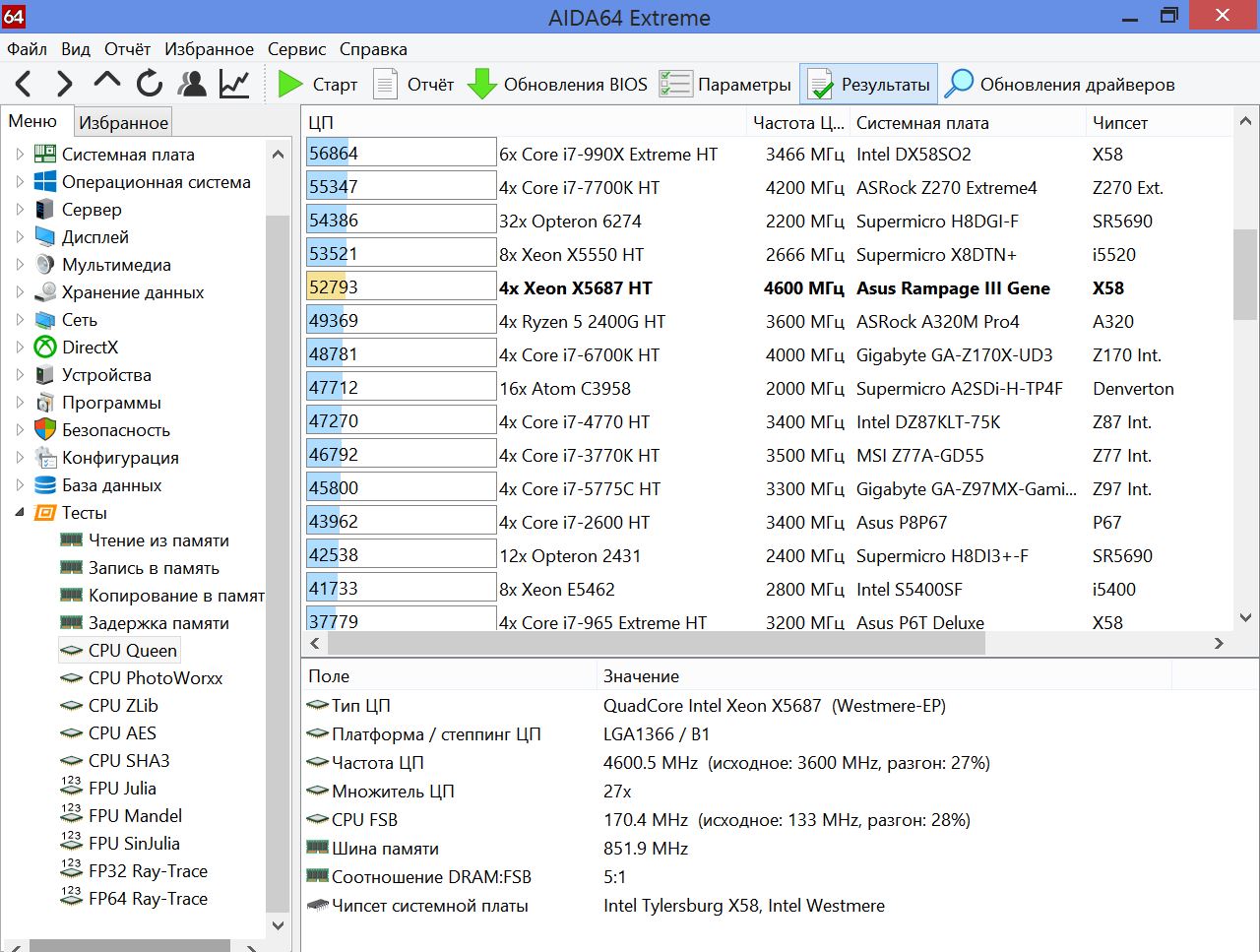Viewport: 1260px width, 952px height.
Task: Click the Системная плата motherboard icon
Action: coord(45,155)
